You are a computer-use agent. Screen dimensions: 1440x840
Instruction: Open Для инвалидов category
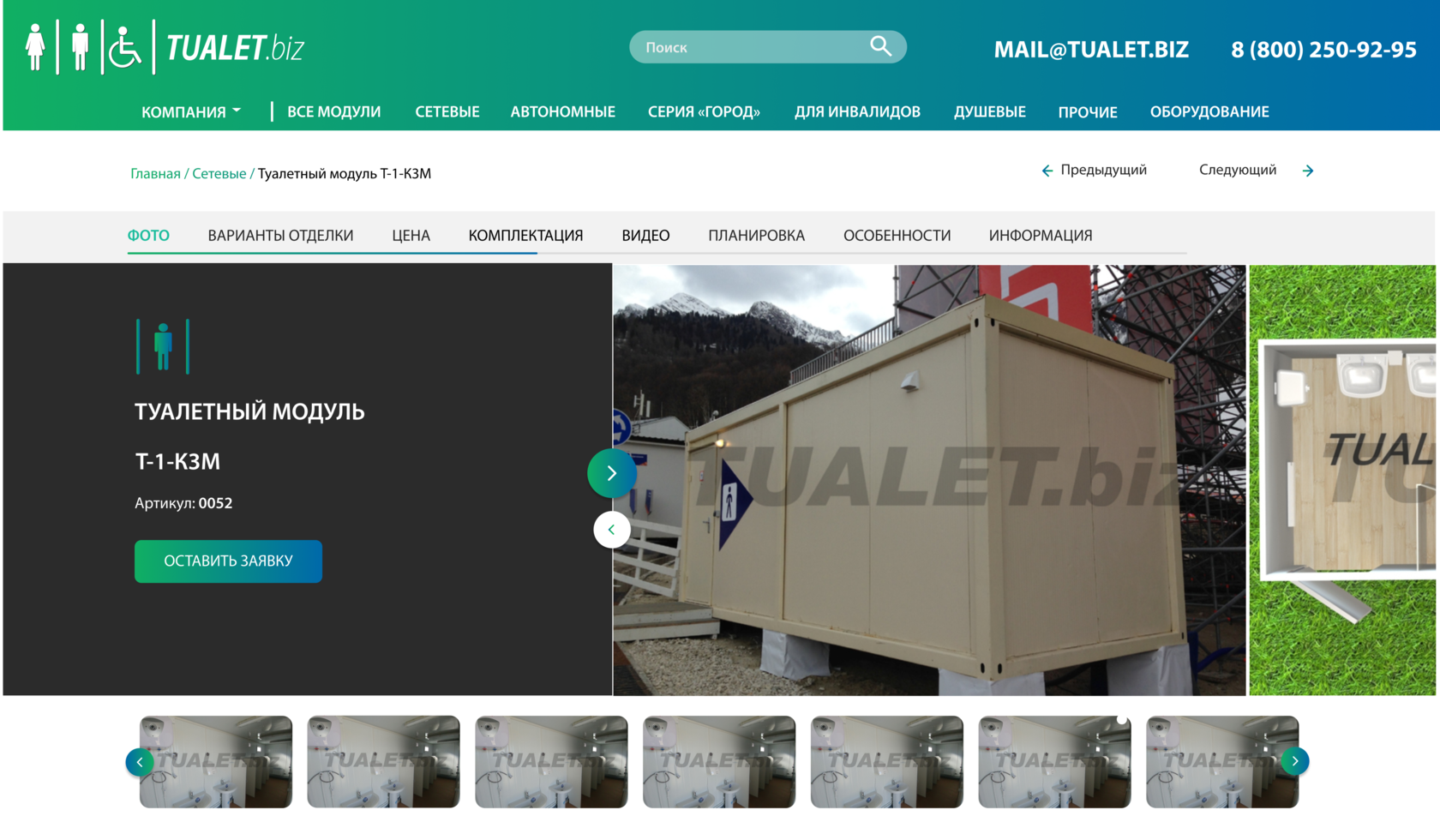coord(857,111)
